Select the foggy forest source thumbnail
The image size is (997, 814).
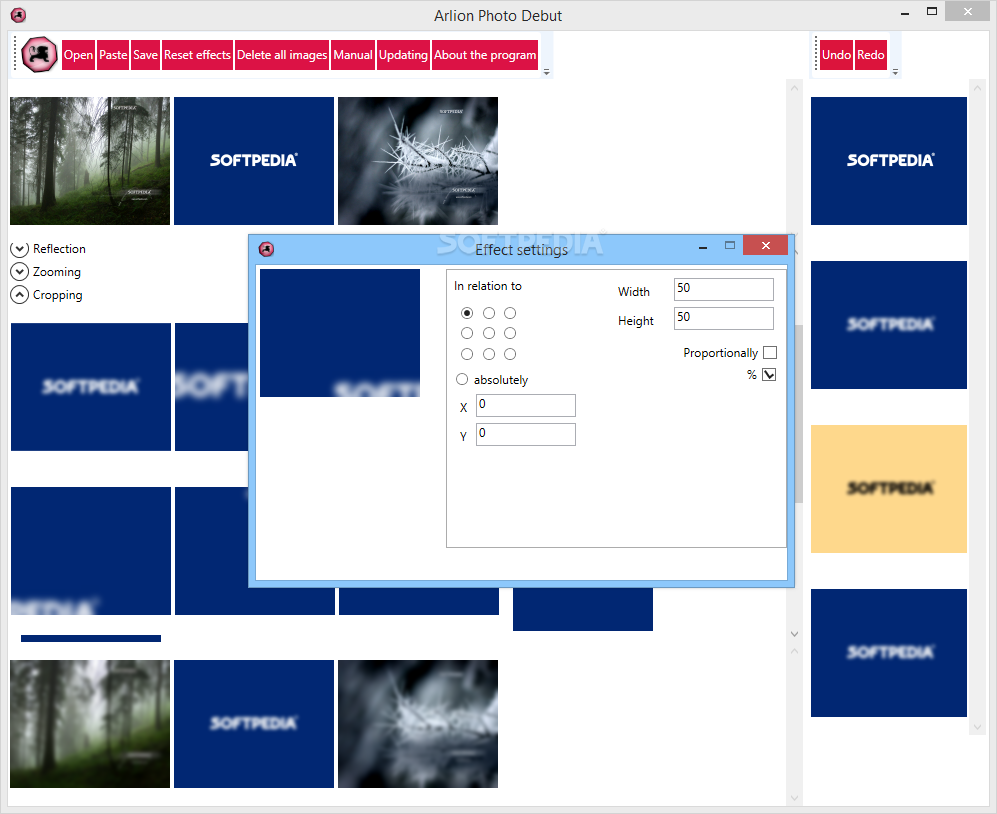tap(90, 161)
